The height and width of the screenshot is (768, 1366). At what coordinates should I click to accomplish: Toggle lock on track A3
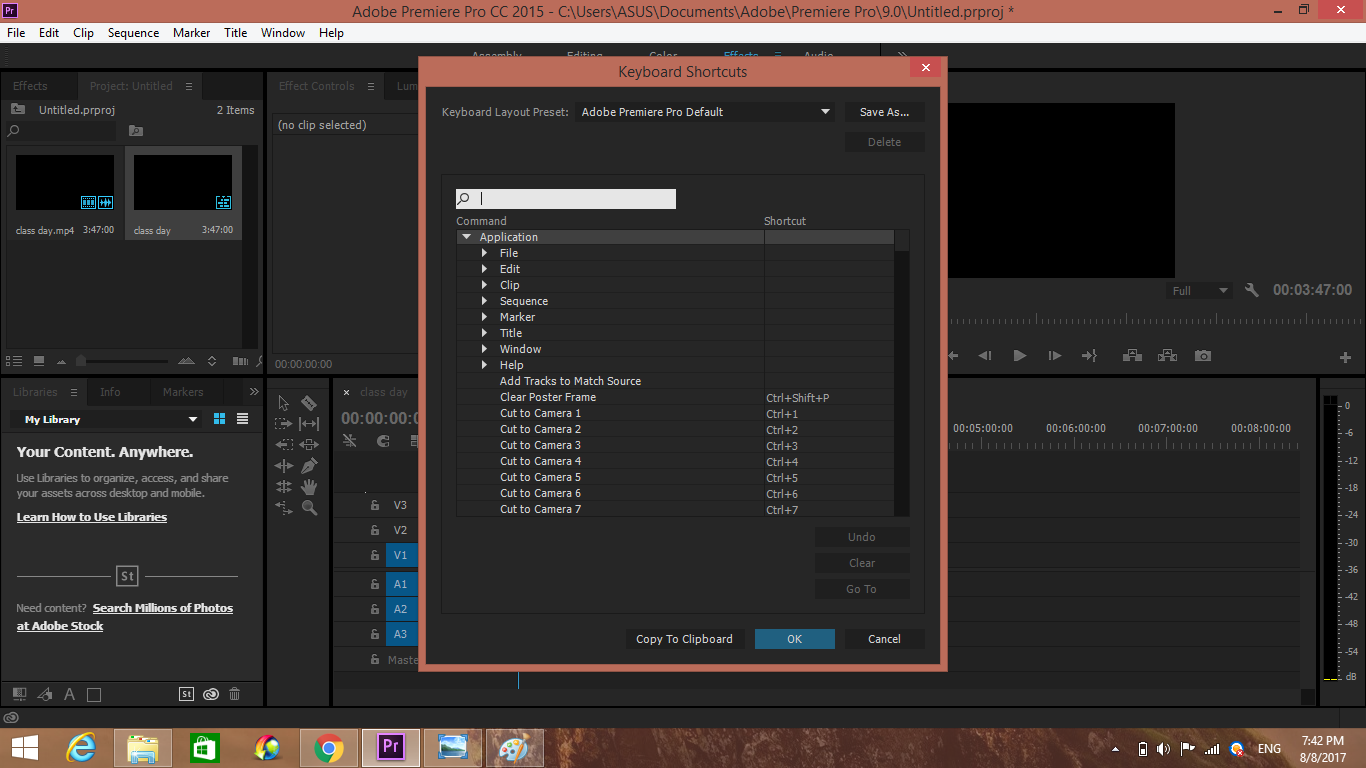tap(375, 634)
